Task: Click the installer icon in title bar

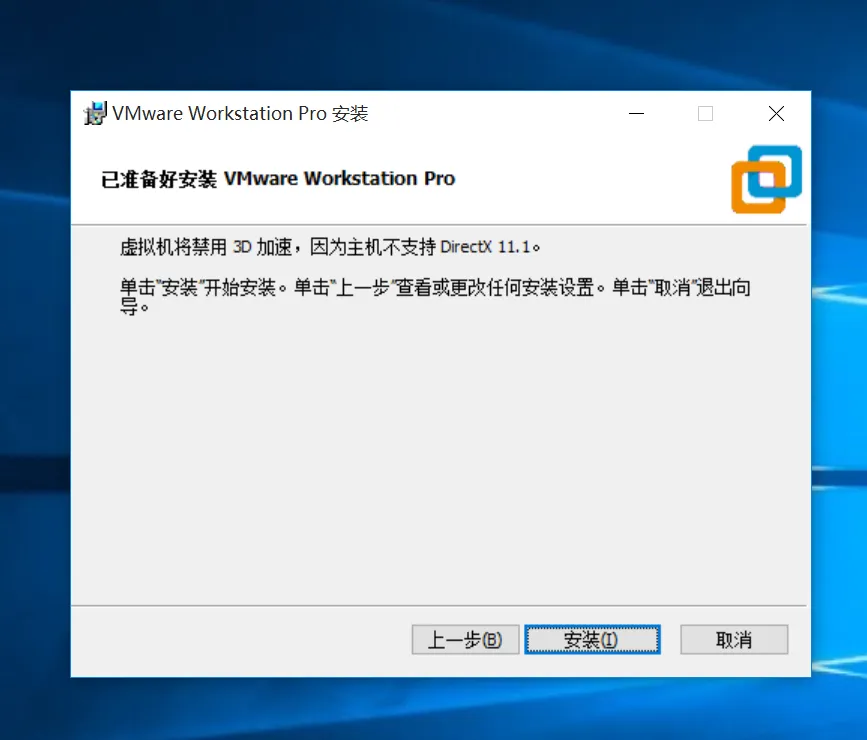Action: (95, 113)
